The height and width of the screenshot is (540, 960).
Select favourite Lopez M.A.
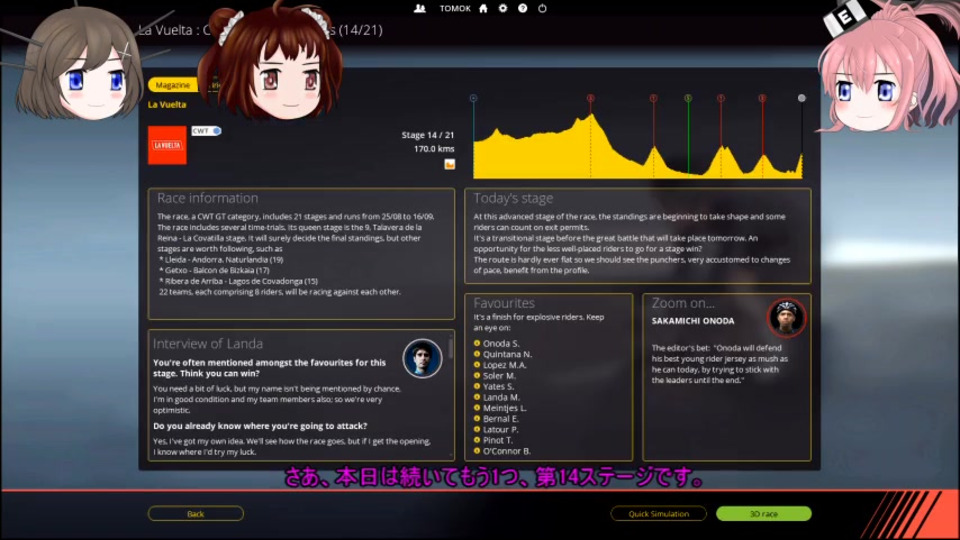[x=504, y=365]
